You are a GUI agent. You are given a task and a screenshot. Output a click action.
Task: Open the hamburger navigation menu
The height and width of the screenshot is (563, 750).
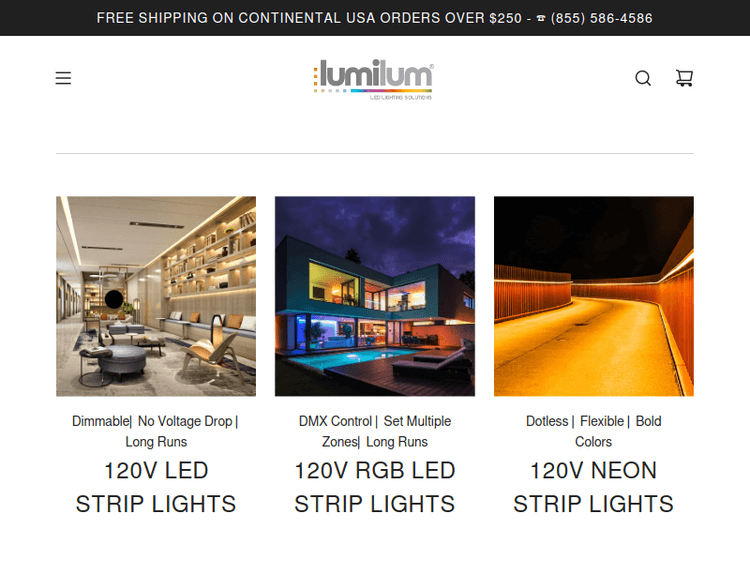pos(63,78)
